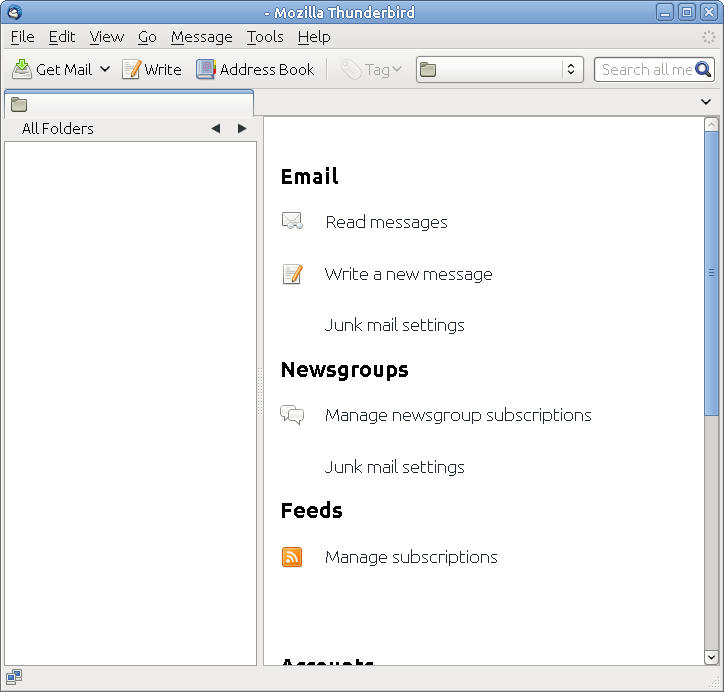Click the Feeds section heading

pos(312,511)
